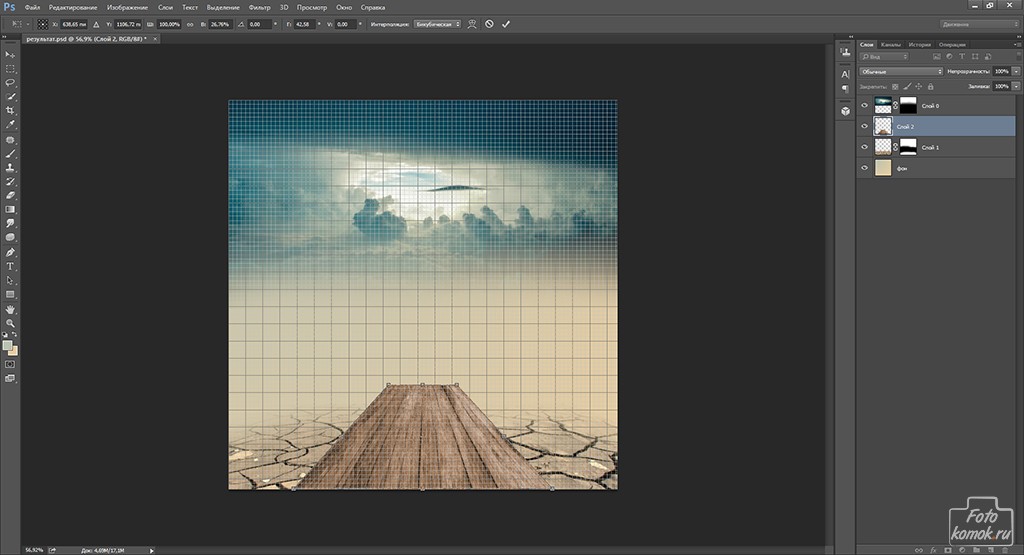Viewport: 1024px width, 555px height.
Task: Click the foreground color swatch
Action: point(8,345)
